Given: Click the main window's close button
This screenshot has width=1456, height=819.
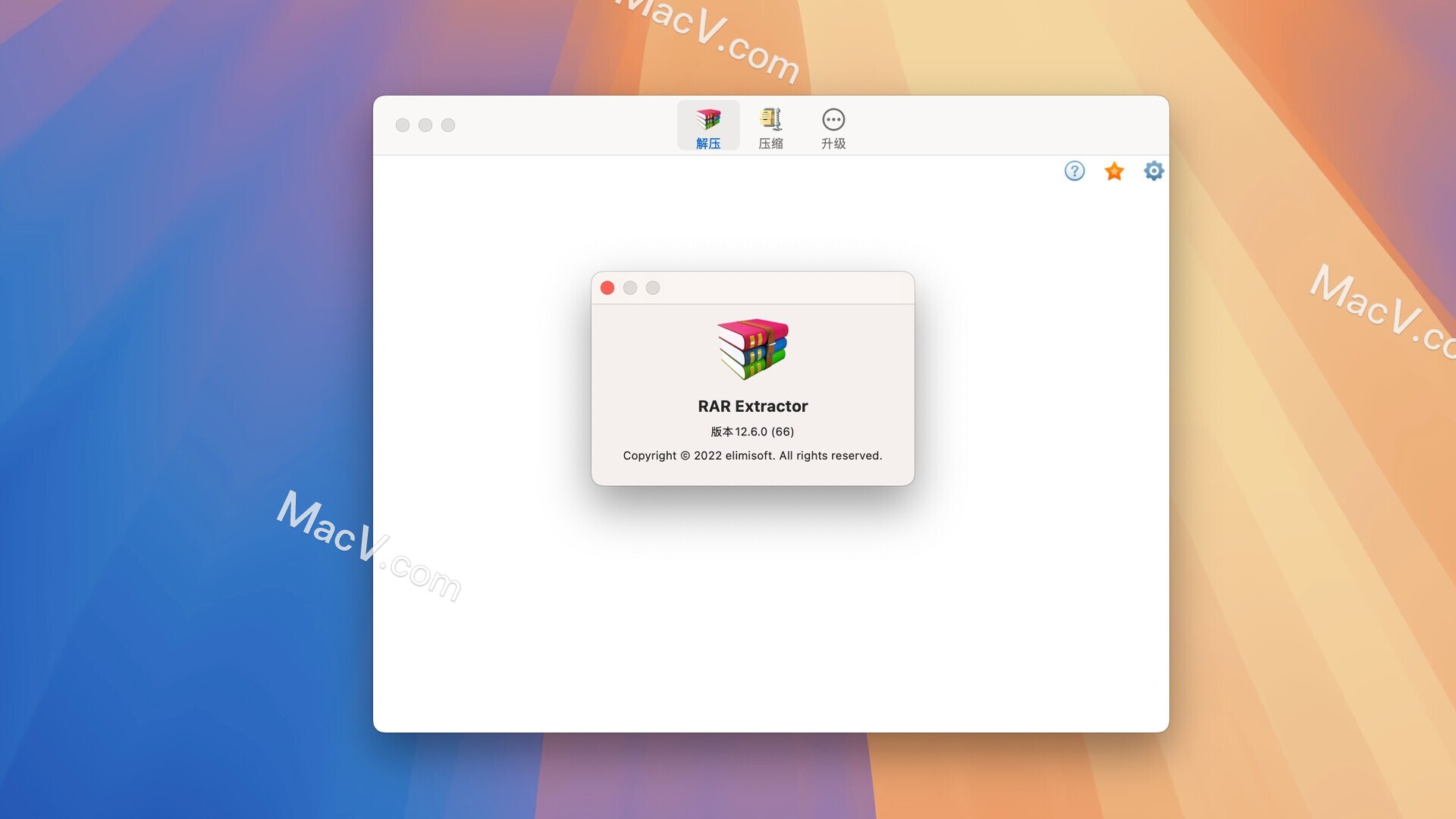Looking at the screenshot, I should [x=403, y=125].
